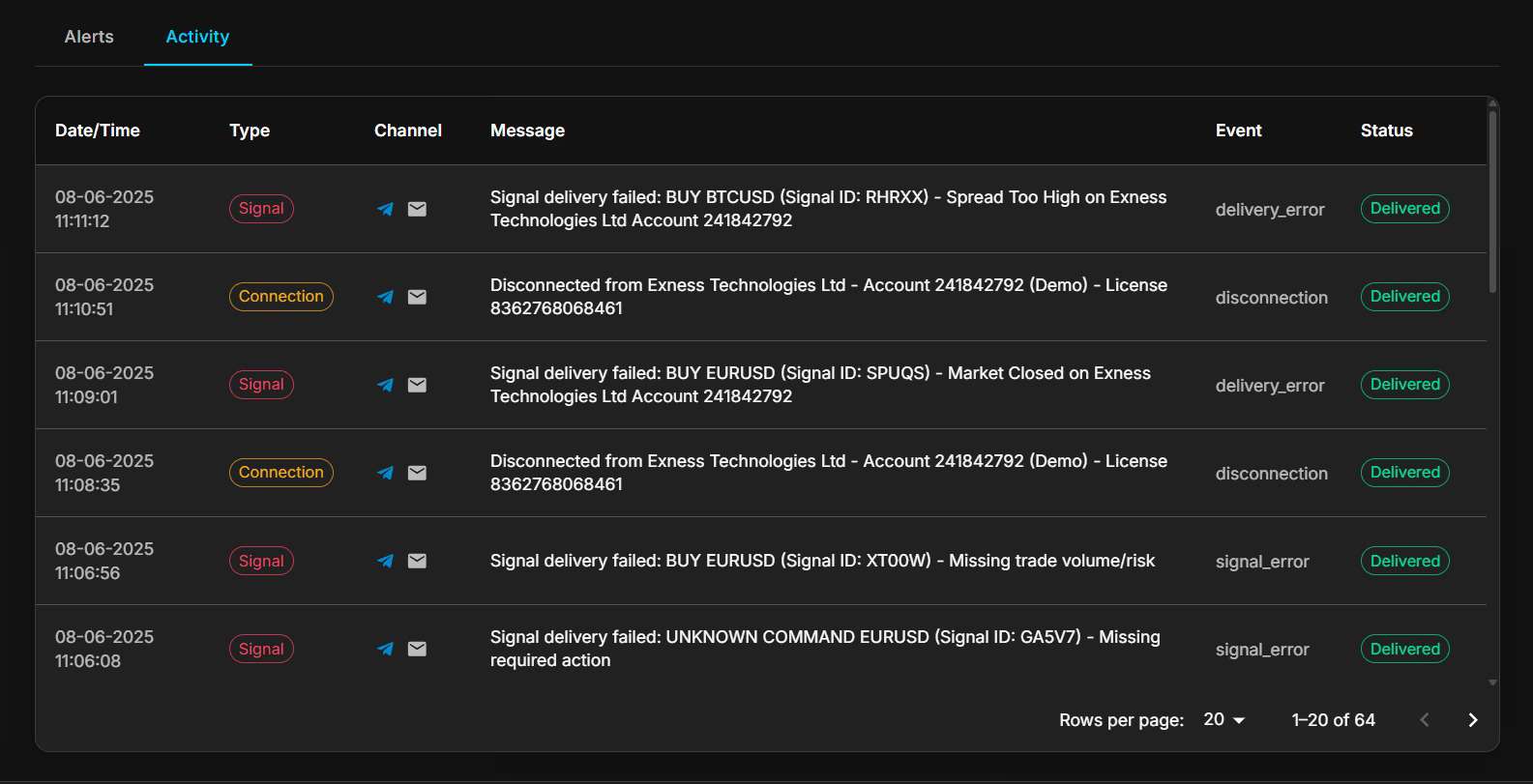This screenshot has width=1533, height=784.
Task: Click the 08-06-2025 11:06:08 timestamp
Action: (x=104, y=649)
